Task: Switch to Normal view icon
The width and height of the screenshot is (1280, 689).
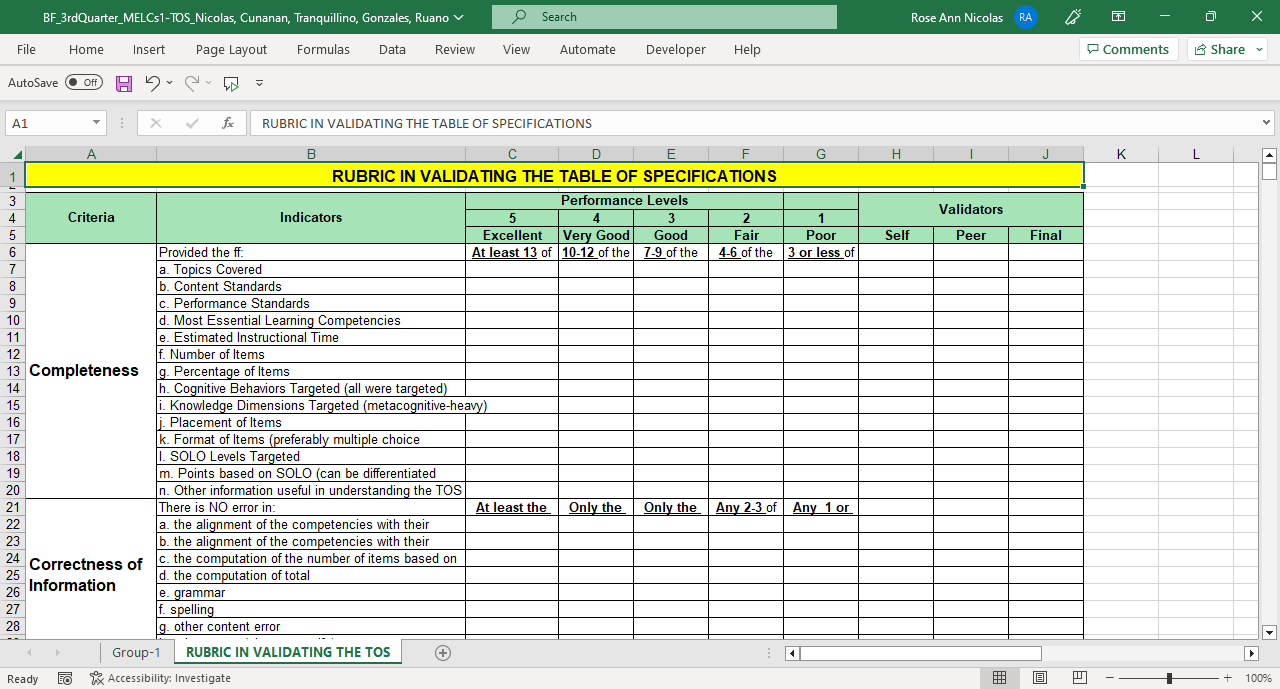Action: click(999, 678)
